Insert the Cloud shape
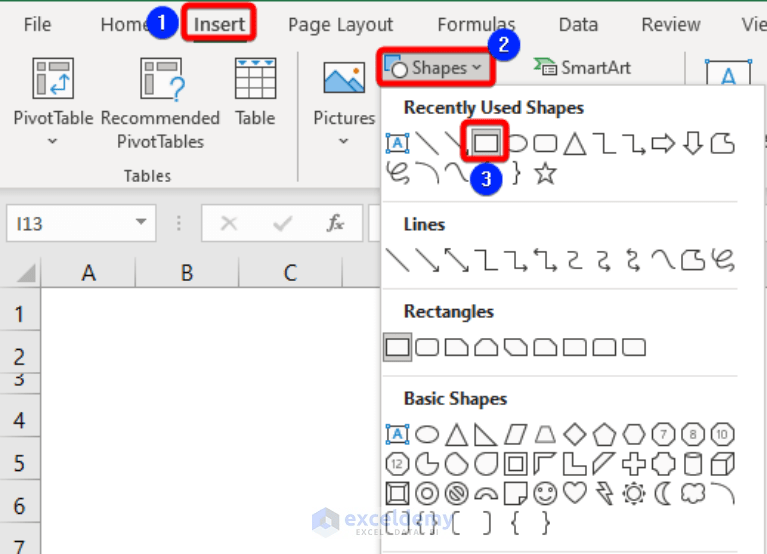The height and width of the screenshot is (554, 767). (x=693, y=494)
